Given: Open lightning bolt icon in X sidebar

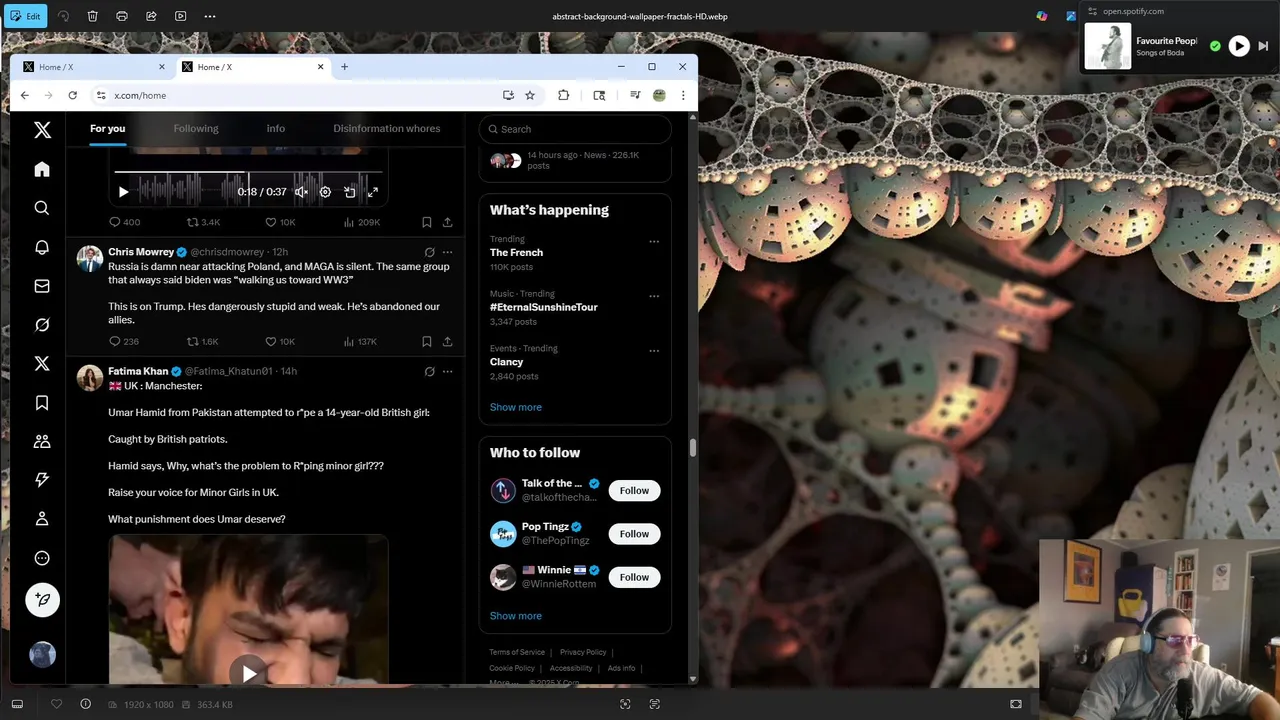Looking at the screenshot, I should coord(42,480).
